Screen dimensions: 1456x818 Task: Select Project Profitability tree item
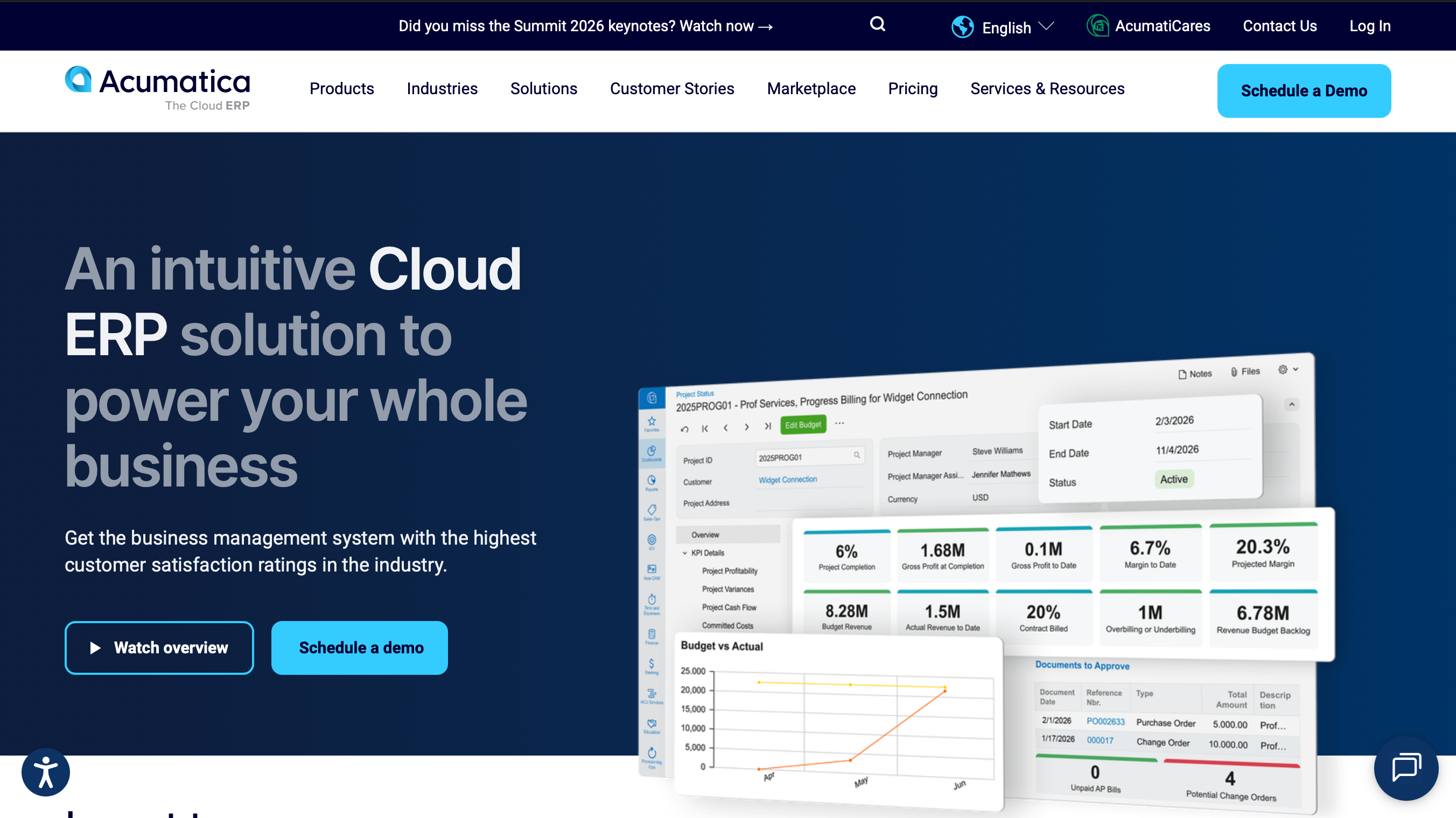729,570
